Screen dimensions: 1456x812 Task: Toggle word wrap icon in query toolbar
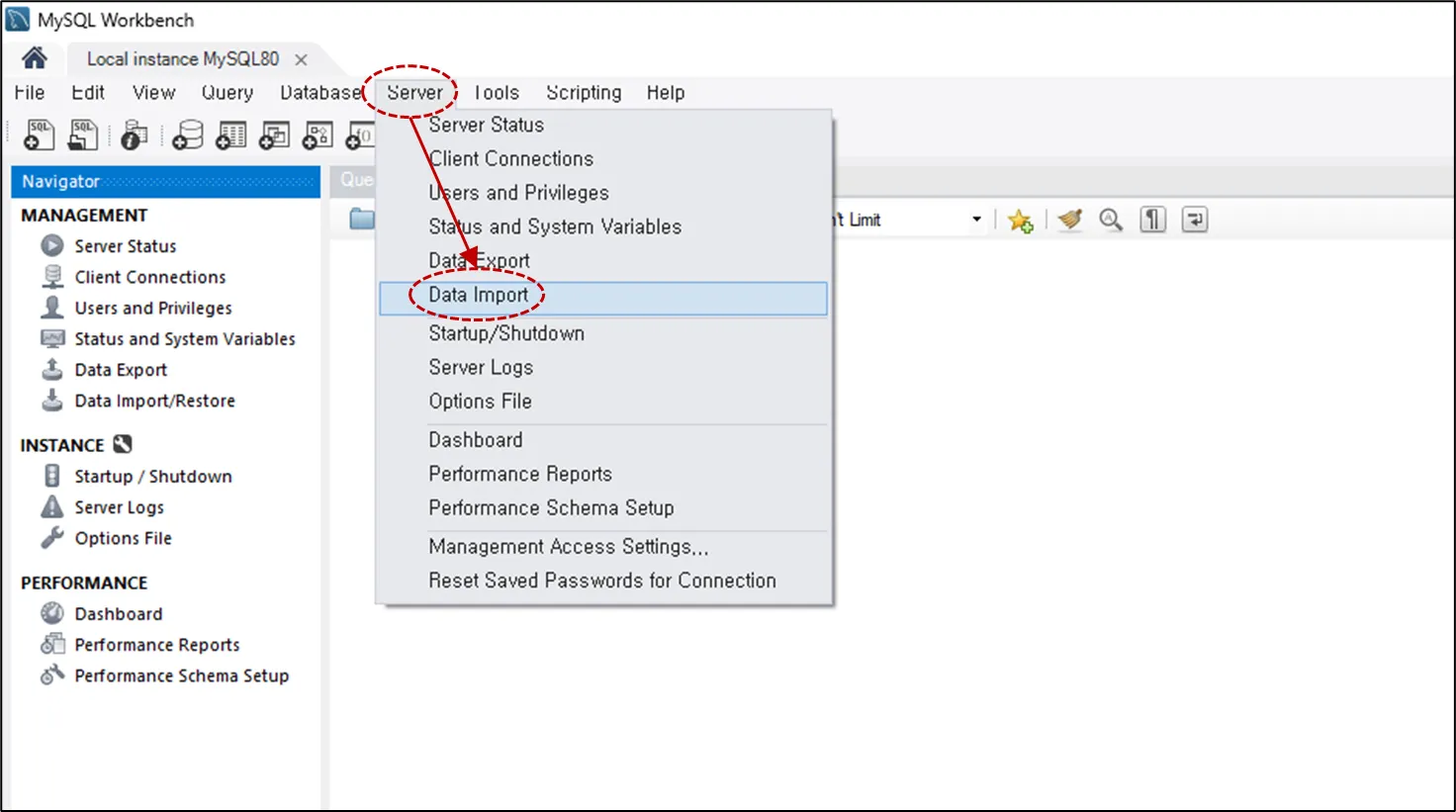coord(1195,220)
